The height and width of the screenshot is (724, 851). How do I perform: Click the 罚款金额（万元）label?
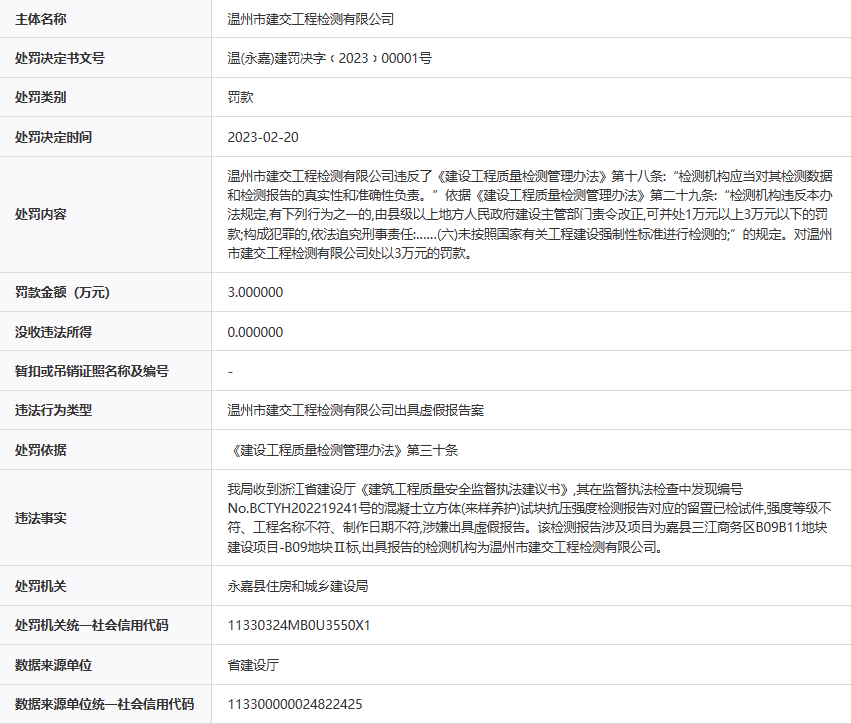(x=62, y=292)
